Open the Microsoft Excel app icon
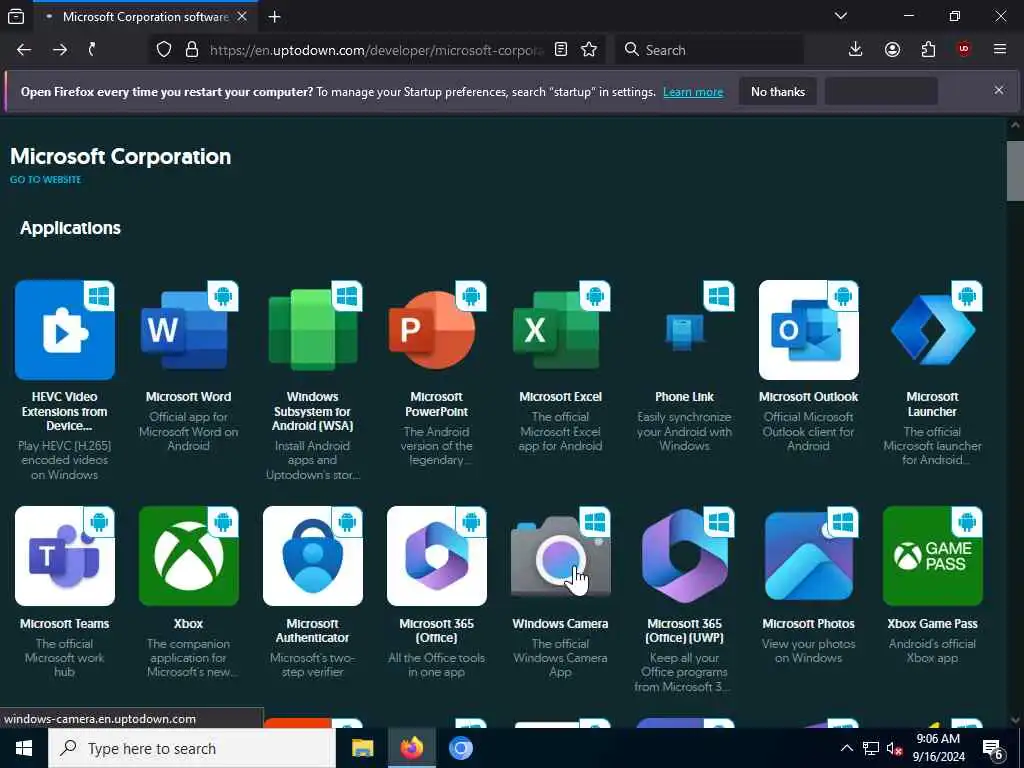 pyautogui.click(x=560, y=330)
